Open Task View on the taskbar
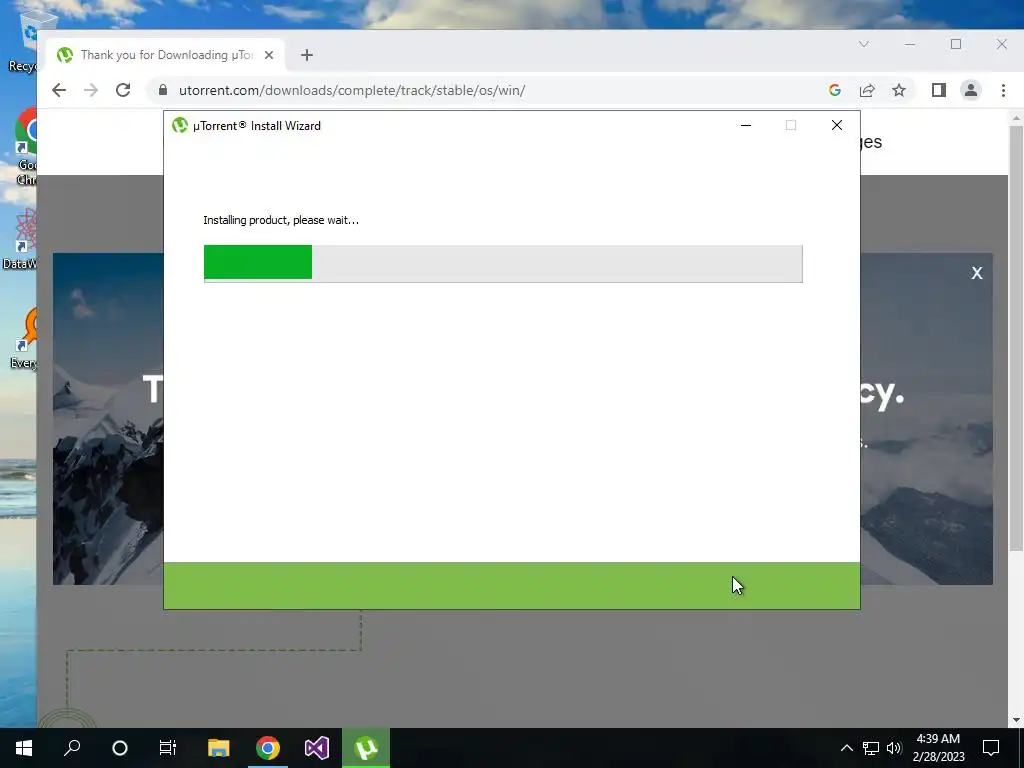The image size is (1024, 768). click(x=168, y=748)
